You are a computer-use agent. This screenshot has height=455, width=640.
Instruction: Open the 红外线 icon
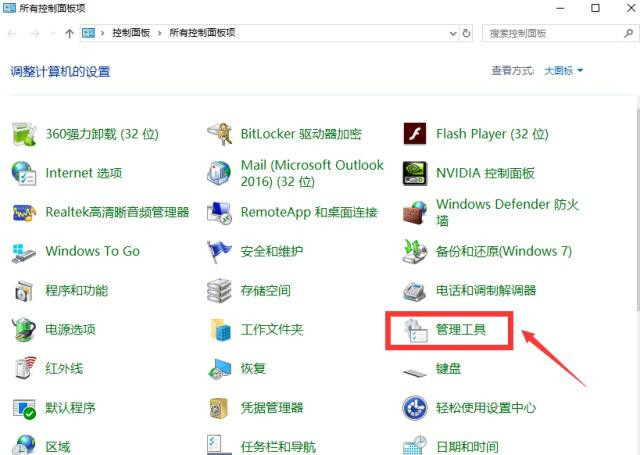[25, 368]
